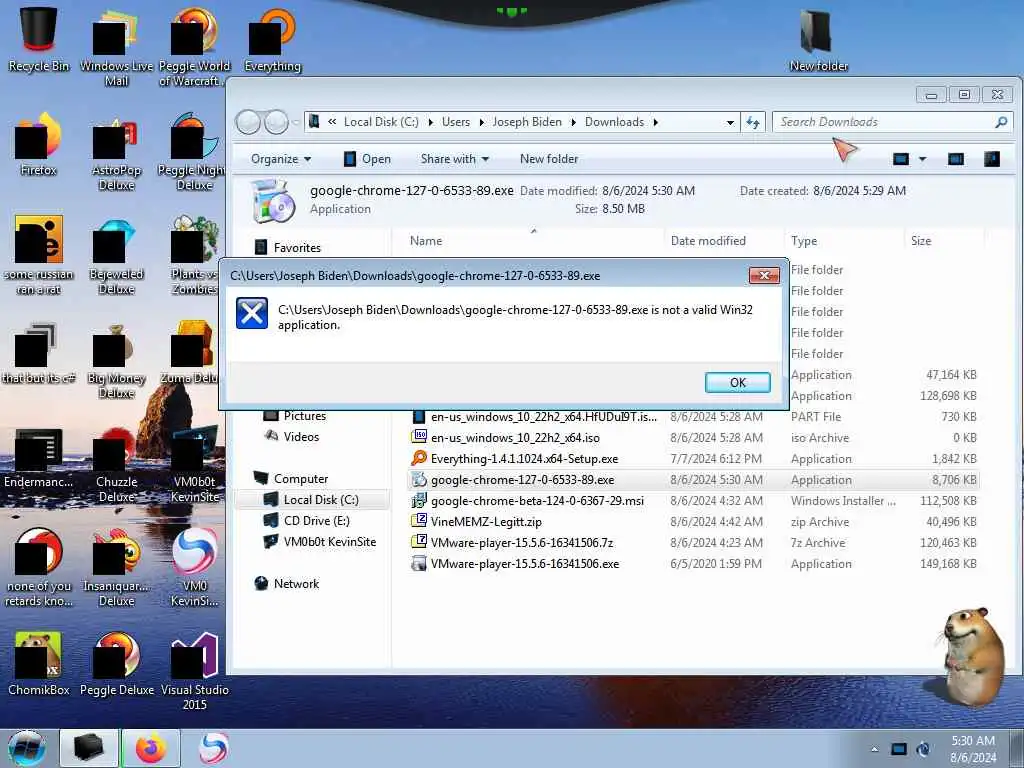The width and height of the screenshot is (1024, 768).
Task: Open Big Money Deluxe desktop shortcut
Action: click(116, 359)
